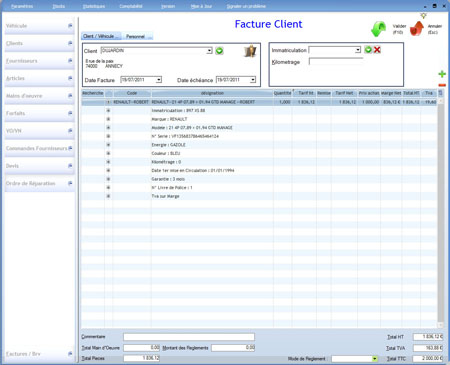Click the Total TTC value field
Viewport: 450px width, 365px height.
click(428, 358)
